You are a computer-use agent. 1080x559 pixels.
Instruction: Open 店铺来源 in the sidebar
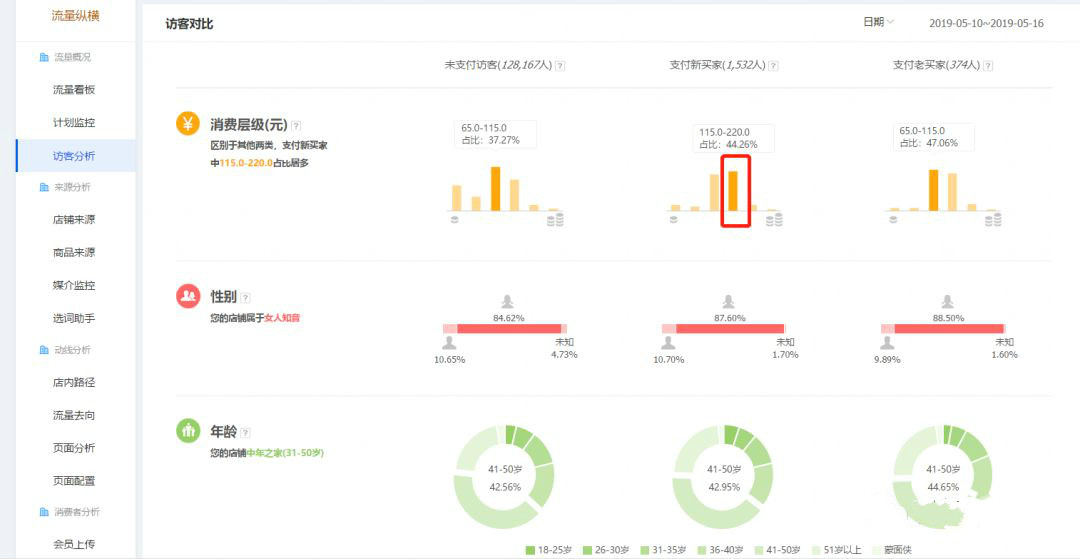pyautogui.click(x=74, y=220)
